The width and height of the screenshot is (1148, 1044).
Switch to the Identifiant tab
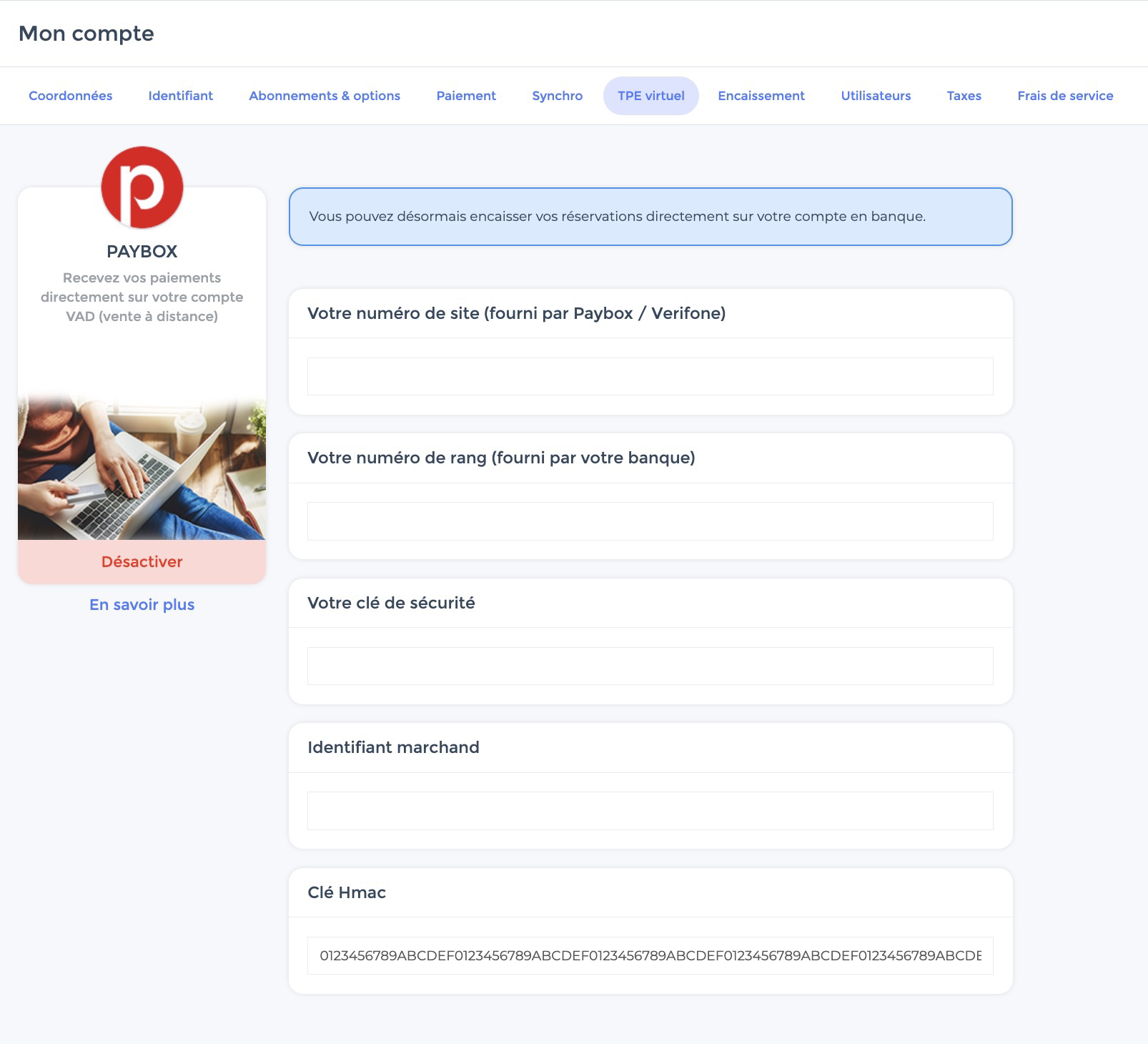(x=180, y=96)
